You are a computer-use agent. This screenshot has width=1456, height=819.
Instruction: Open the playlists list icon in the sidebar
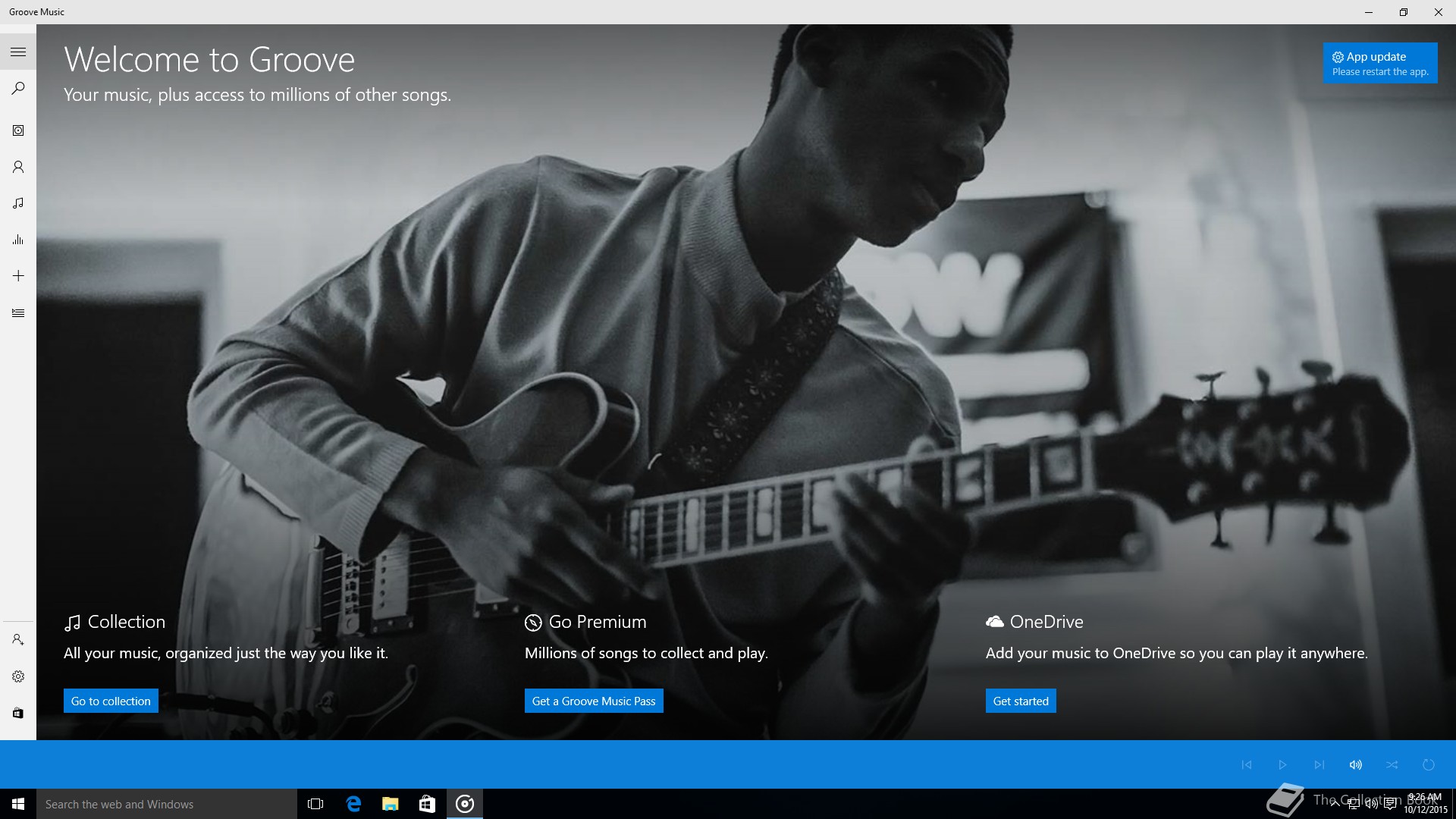click(x=18, y=312)
